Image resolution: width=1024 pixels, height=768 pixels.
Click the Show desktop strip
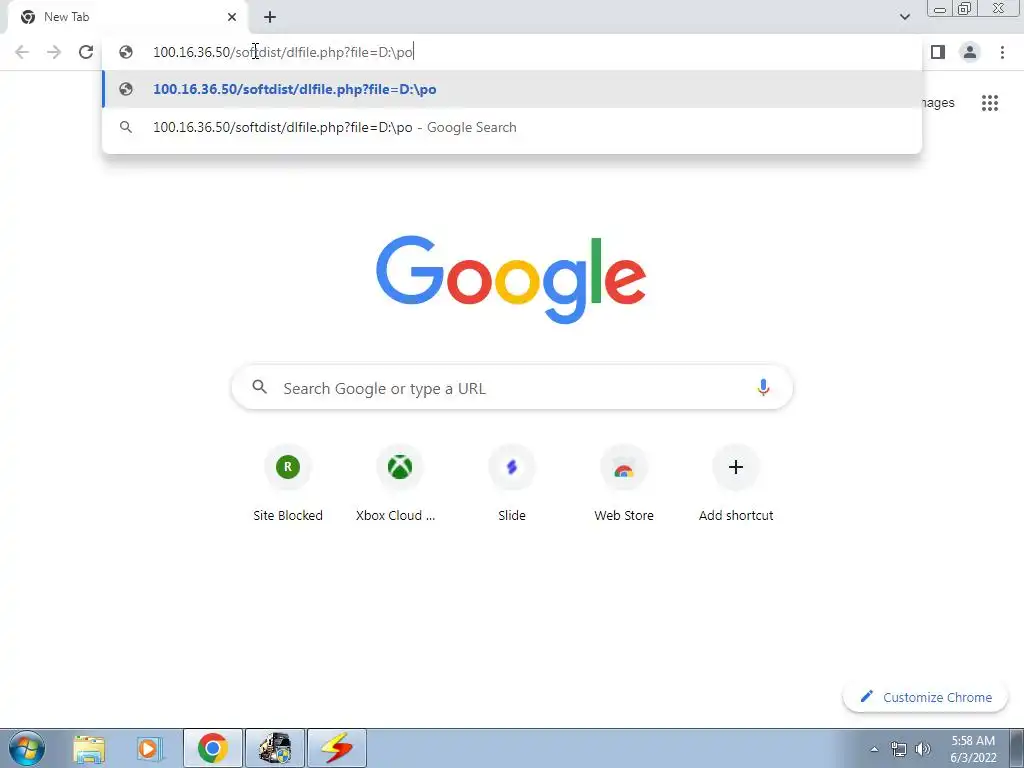pyautogui.click(x=1017, y=748)
